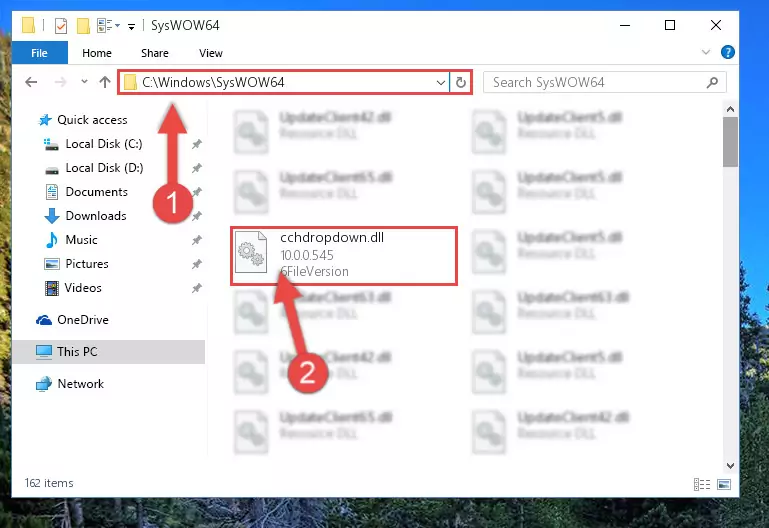Click the pin icon beside Music
This screenshot has width=769, height=528.
(196, 240)
